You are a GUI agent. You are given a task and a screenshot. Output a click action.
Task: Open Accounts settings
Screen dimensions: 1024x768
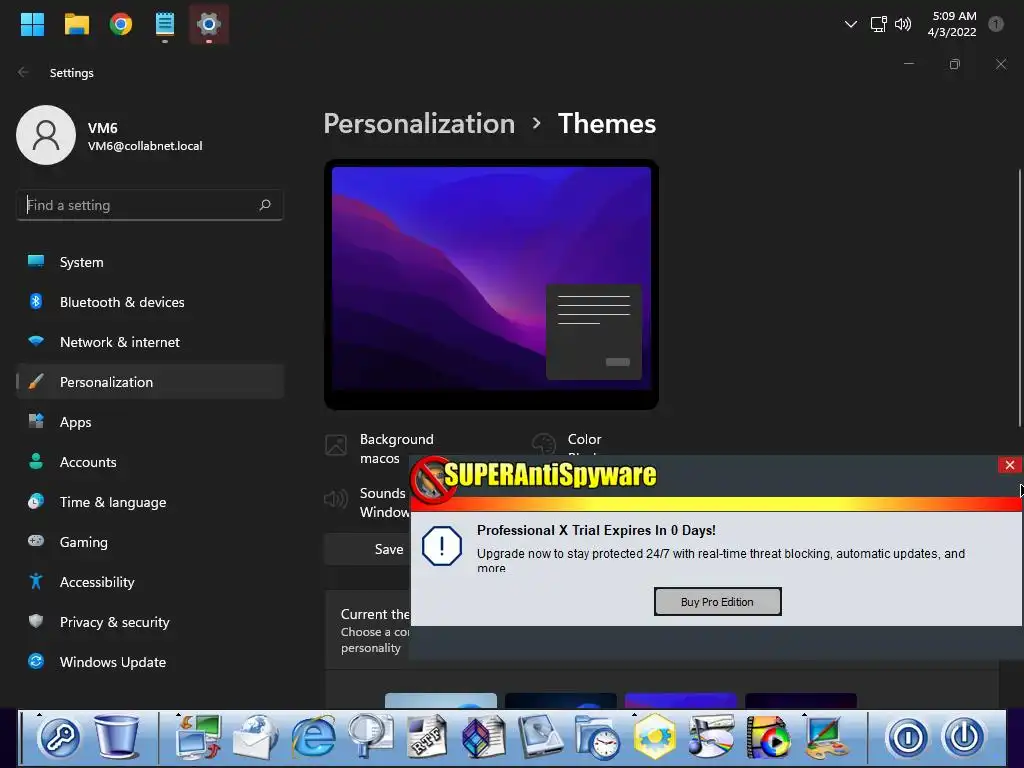pyautogui.click(x=150, y=462)
